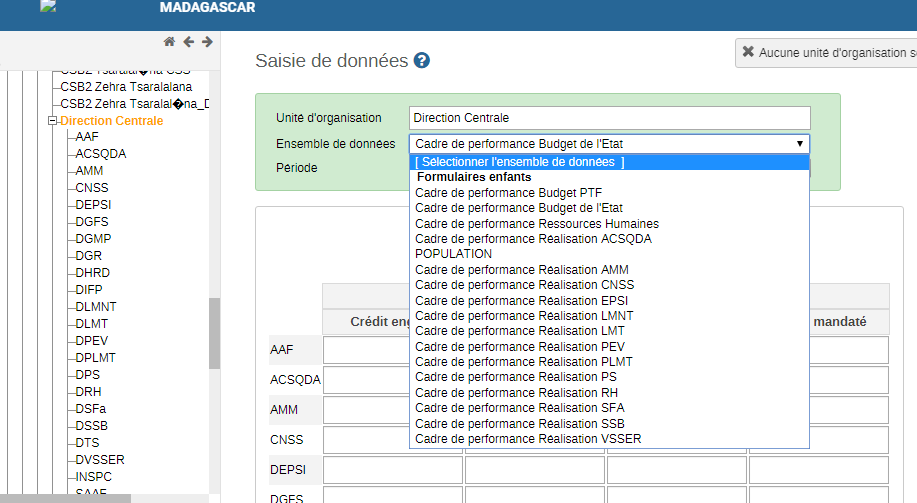Click the left arrow icon in sidebar
Viewport: 917px width, 503px height.
pyautogui.click(x=188, y=42)
